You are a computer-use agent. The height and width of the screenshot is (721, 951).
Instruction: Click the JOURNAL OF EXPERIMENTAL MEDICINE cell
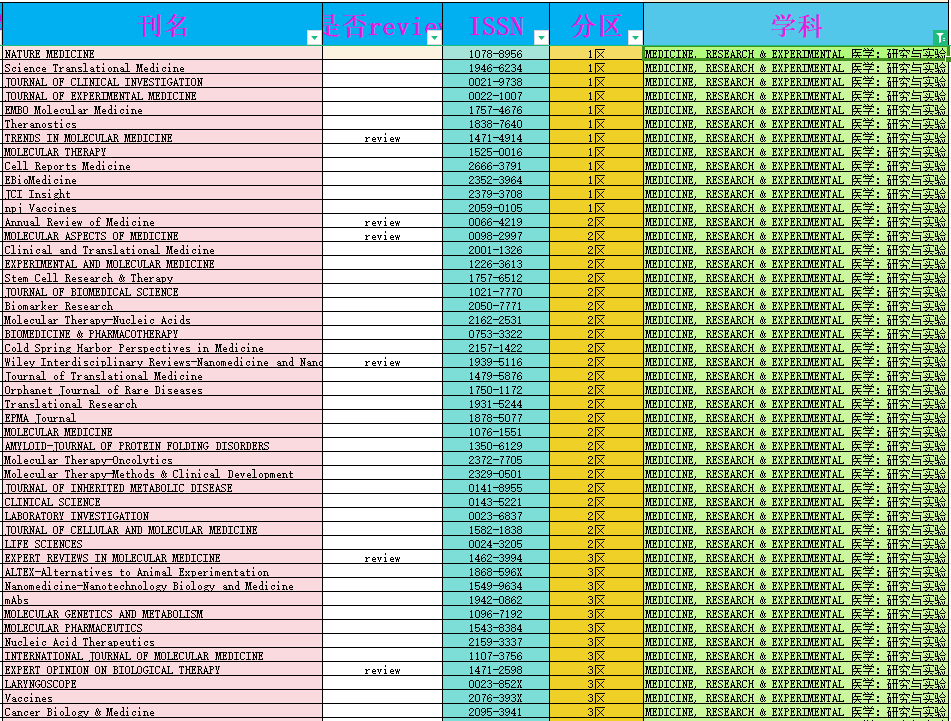pos(163,96)
